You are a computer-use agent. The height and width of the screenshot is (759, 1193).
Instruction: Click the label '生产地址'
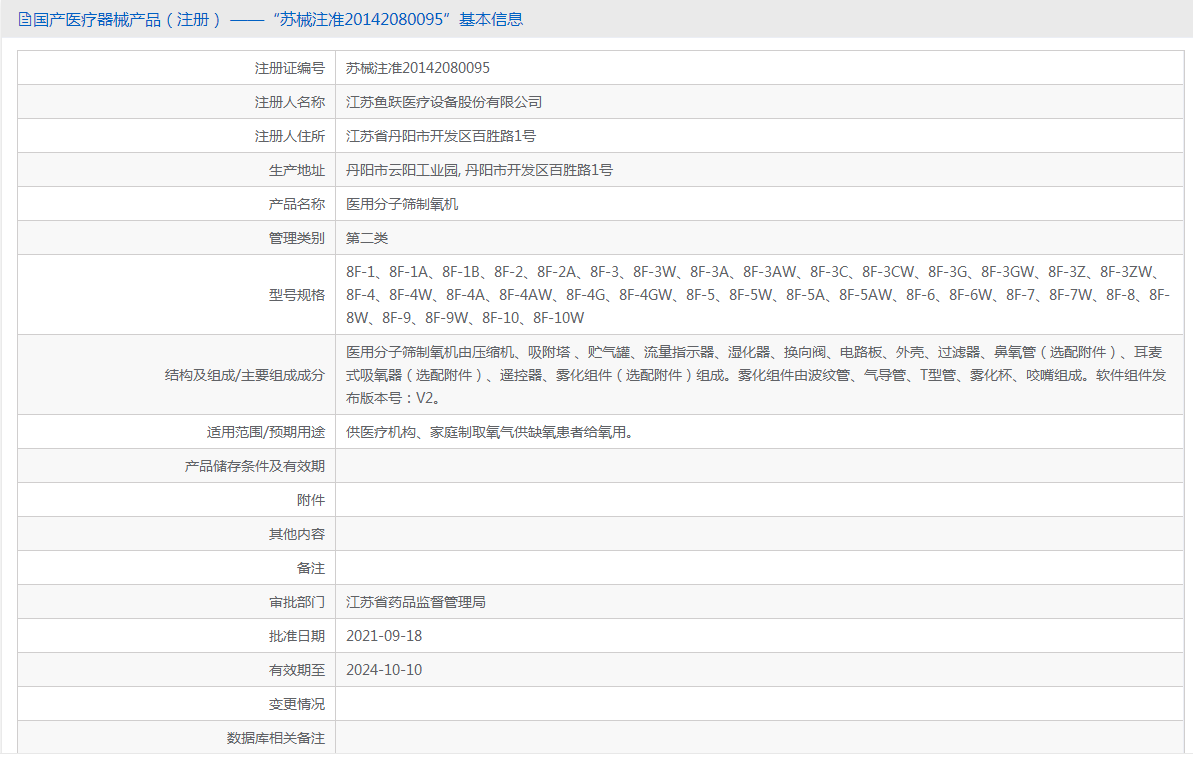click(x=297, y=170)
